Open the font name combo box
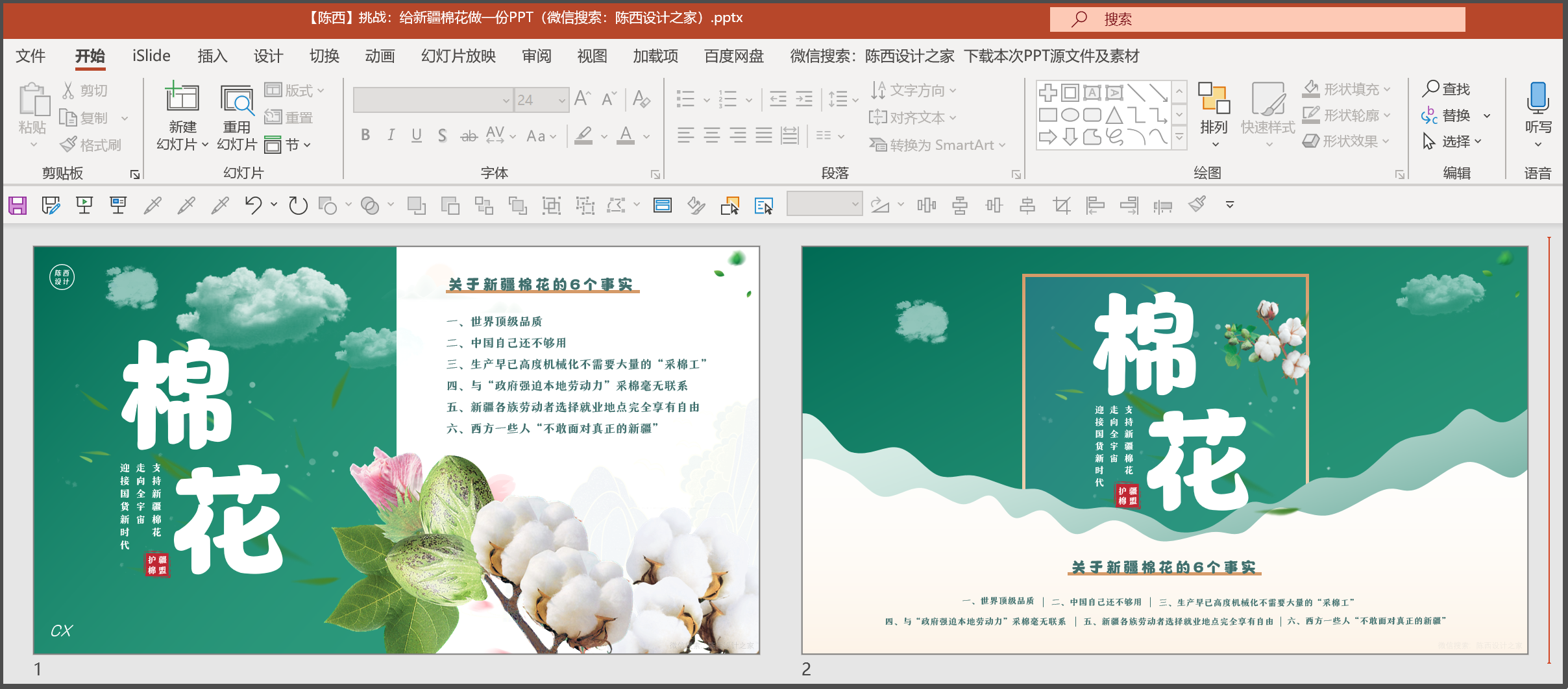Image resolution: width=1568 pixels, height=689 pixels. [434, 100]
